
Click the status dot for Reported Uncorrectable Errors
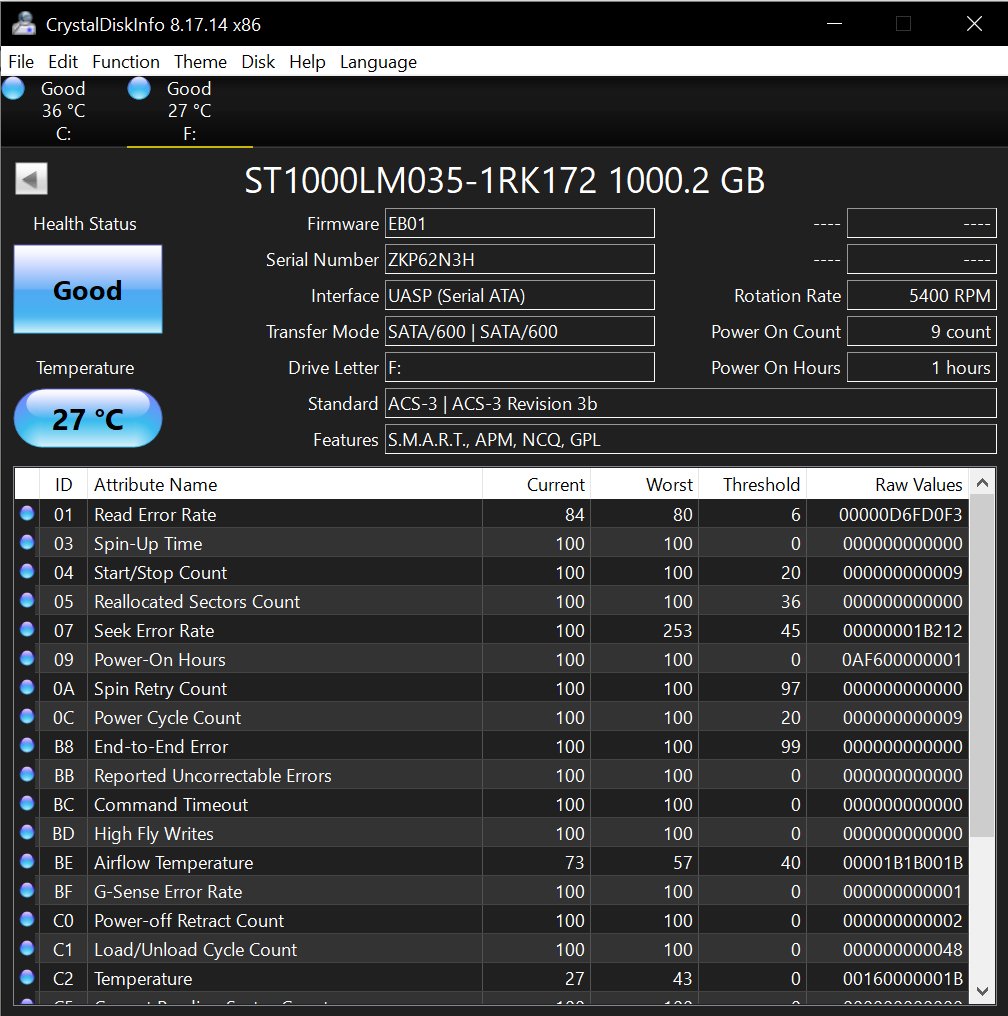coord(27,774)
